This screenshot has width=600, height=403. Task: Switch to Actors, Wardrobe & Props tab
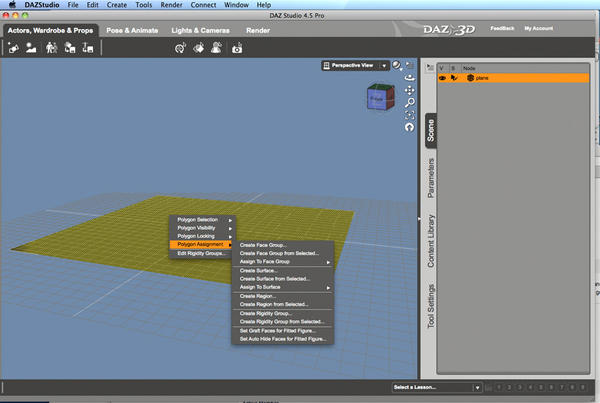click(50, 30)
